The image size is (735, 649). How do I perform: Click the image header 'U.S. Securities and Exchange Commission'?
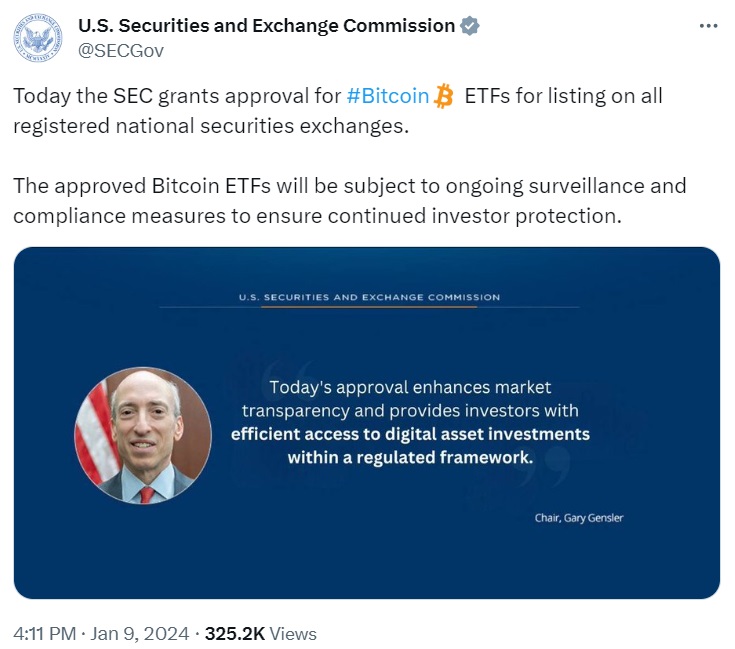[369, 297]
